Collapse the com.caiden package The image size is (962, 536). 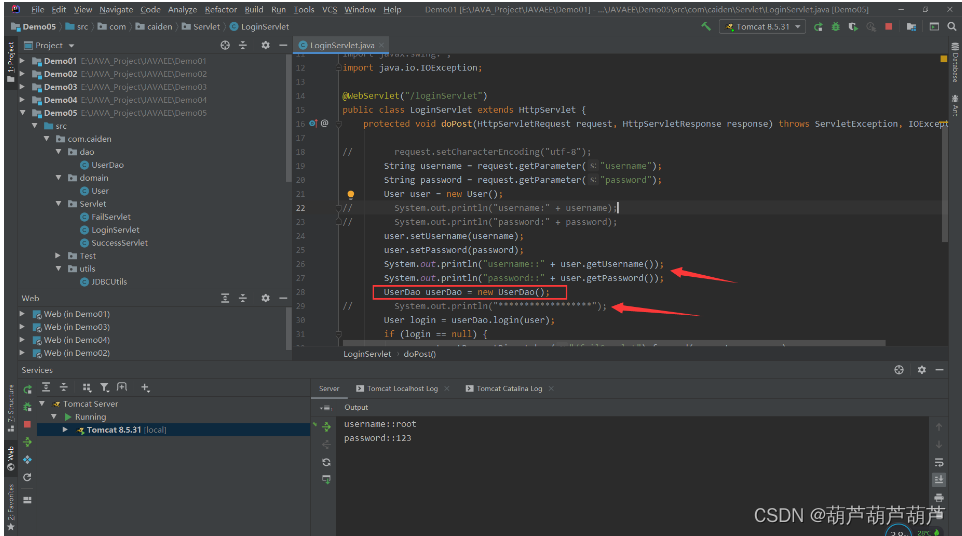coord(47,139)
